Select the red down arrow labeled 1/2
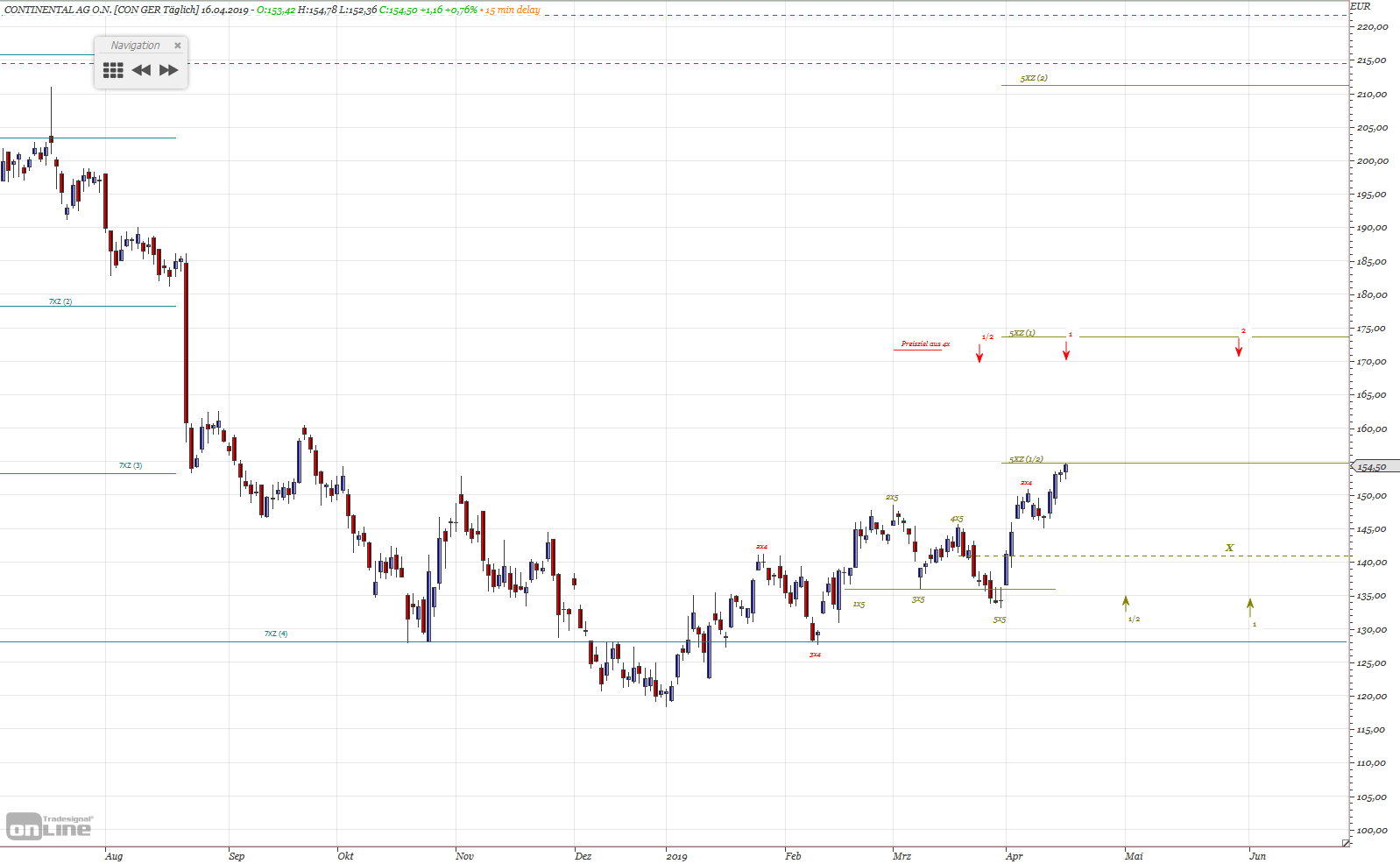The height and width of the screenshot is (864, 1400). 979,352
